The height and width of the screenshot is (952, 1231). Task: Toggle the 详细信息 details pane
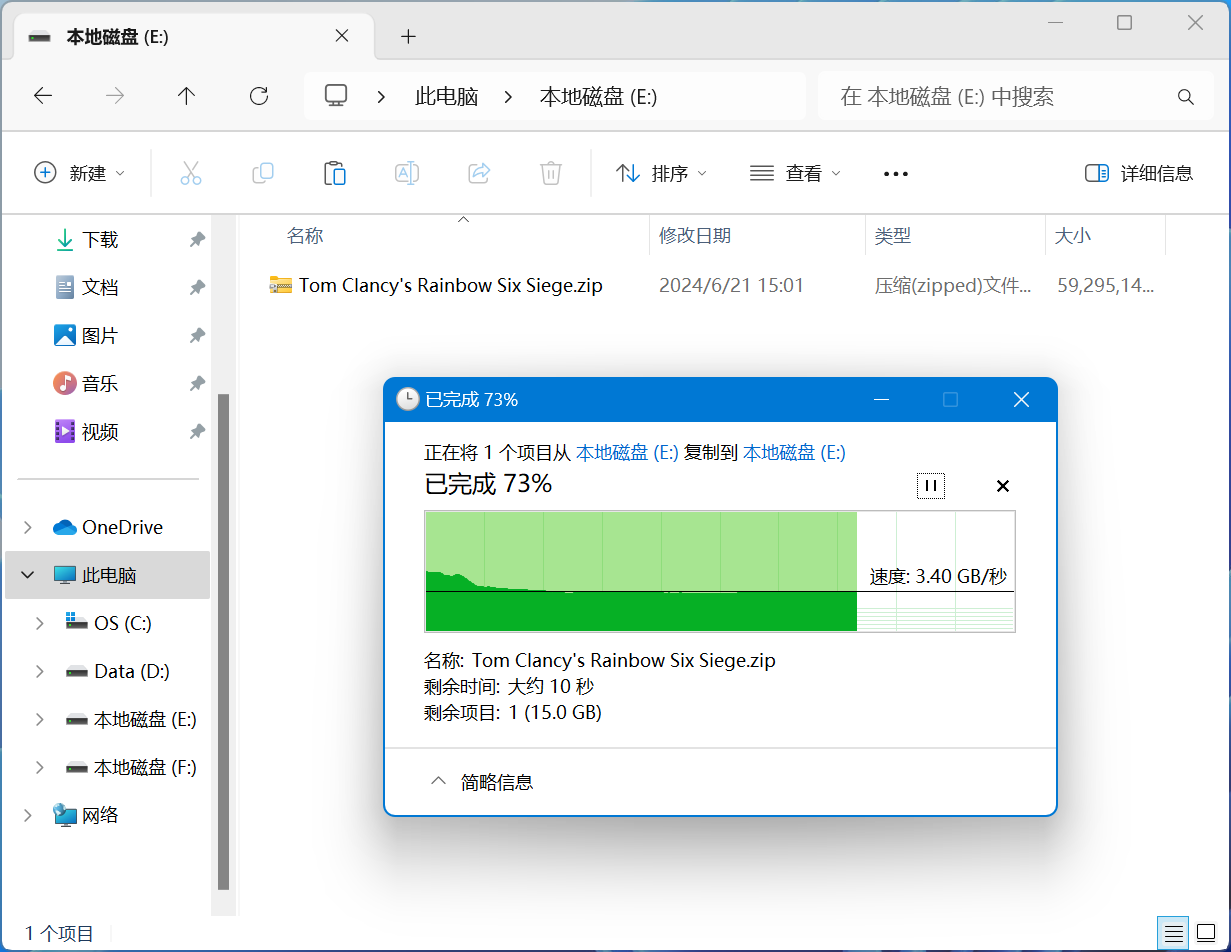click(x=1140, y=172)
